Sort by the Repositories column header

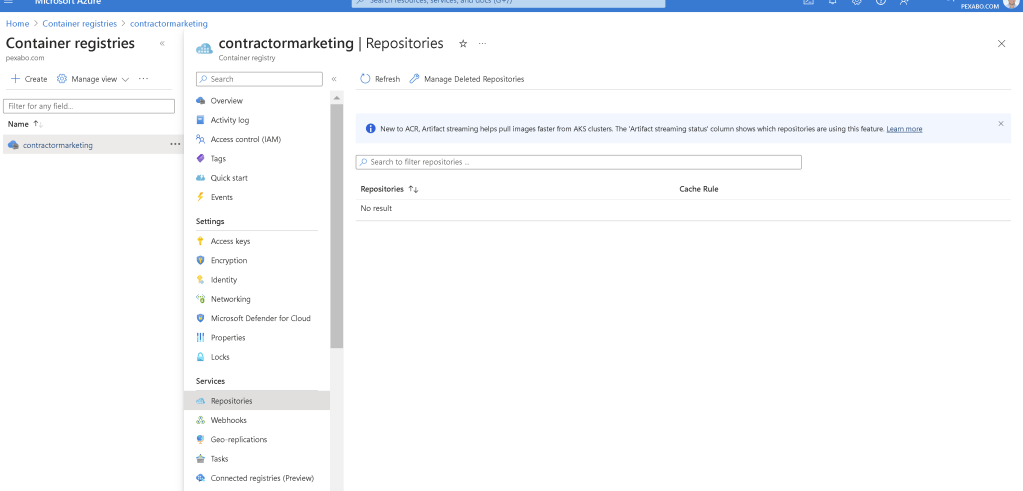(389, 189)
